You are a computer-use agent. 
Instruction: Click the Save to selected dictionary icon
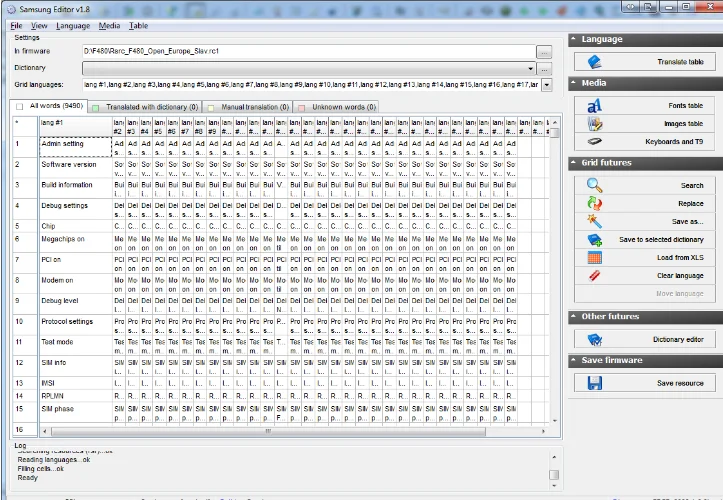[x=594, y=239]
